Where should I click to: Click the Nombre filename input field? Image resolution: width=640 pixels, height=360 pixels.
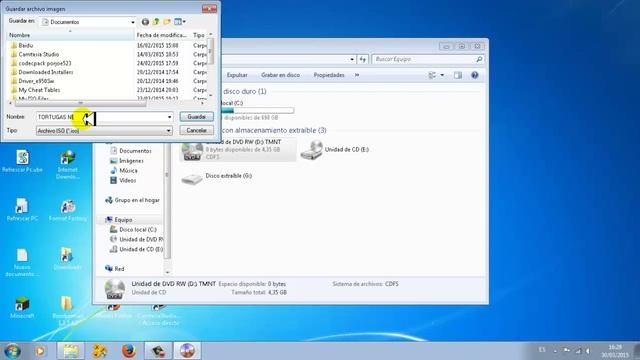104,117
